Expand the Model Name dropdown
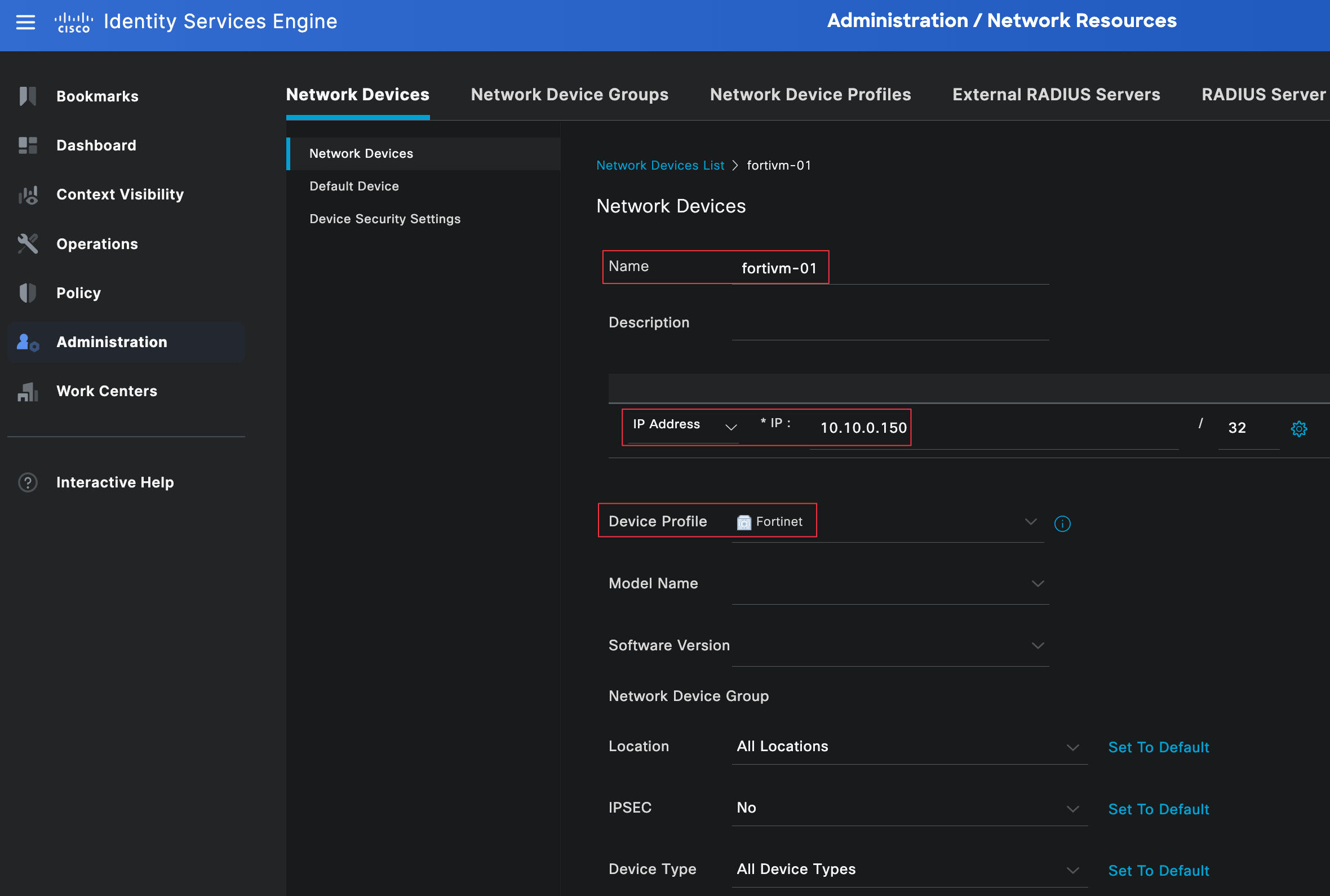 (1038, 583)
